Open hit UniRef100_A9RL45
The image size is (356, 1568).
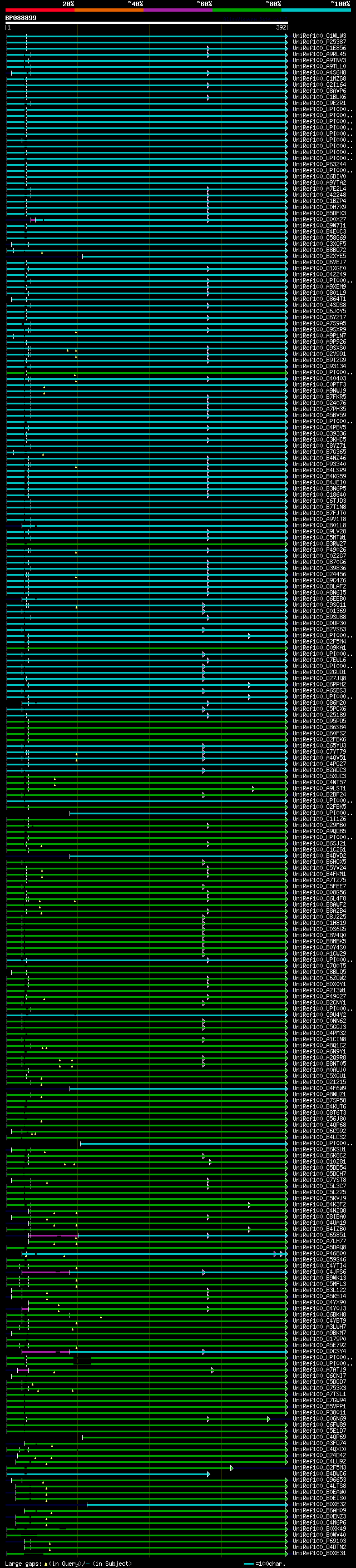pos(319,54)
